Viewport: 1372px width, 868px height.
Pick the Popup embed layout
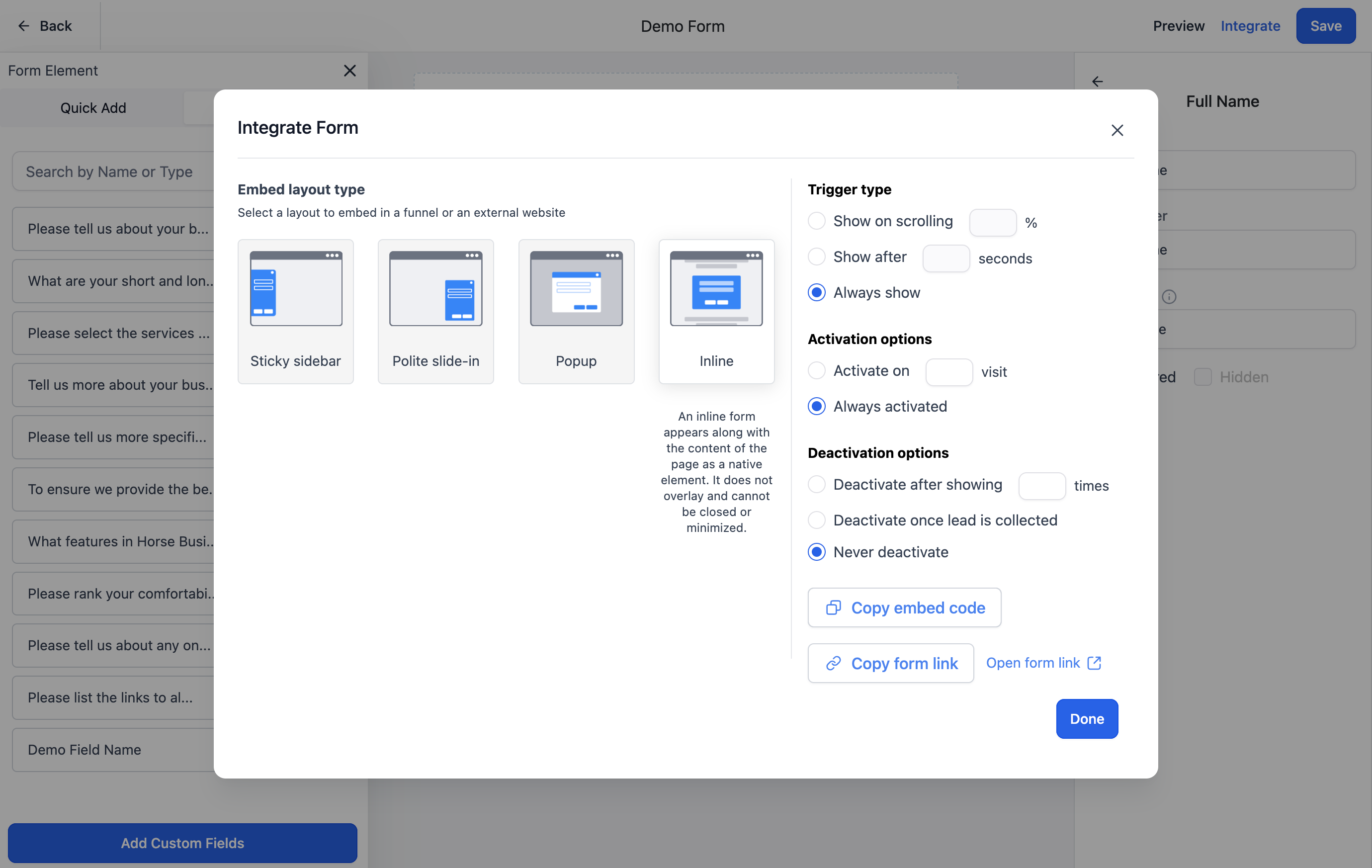pyautogui.click(x=576, y=311)
